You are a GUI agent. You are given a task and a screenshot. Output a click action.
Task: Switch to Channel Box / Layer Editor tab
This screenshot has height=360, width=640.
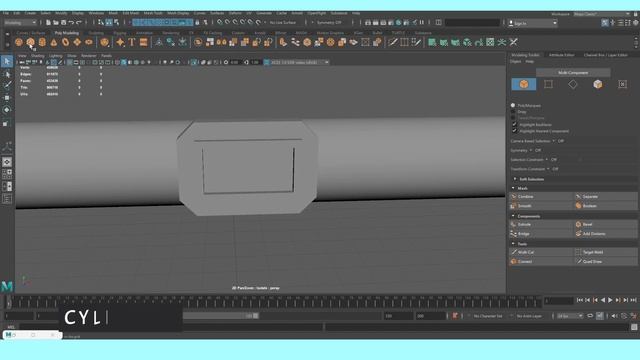pos(606,55)
